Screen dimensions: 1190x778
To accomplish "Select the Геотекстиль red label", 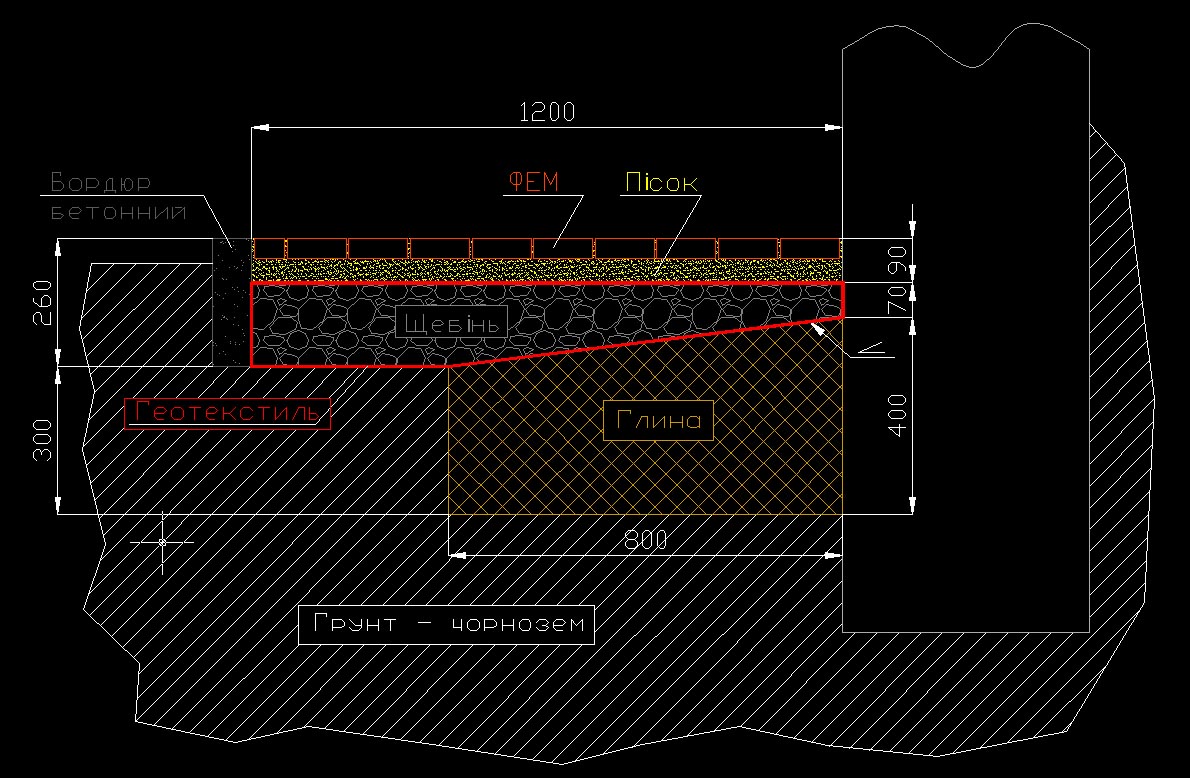I will click(x=227, y=413).
